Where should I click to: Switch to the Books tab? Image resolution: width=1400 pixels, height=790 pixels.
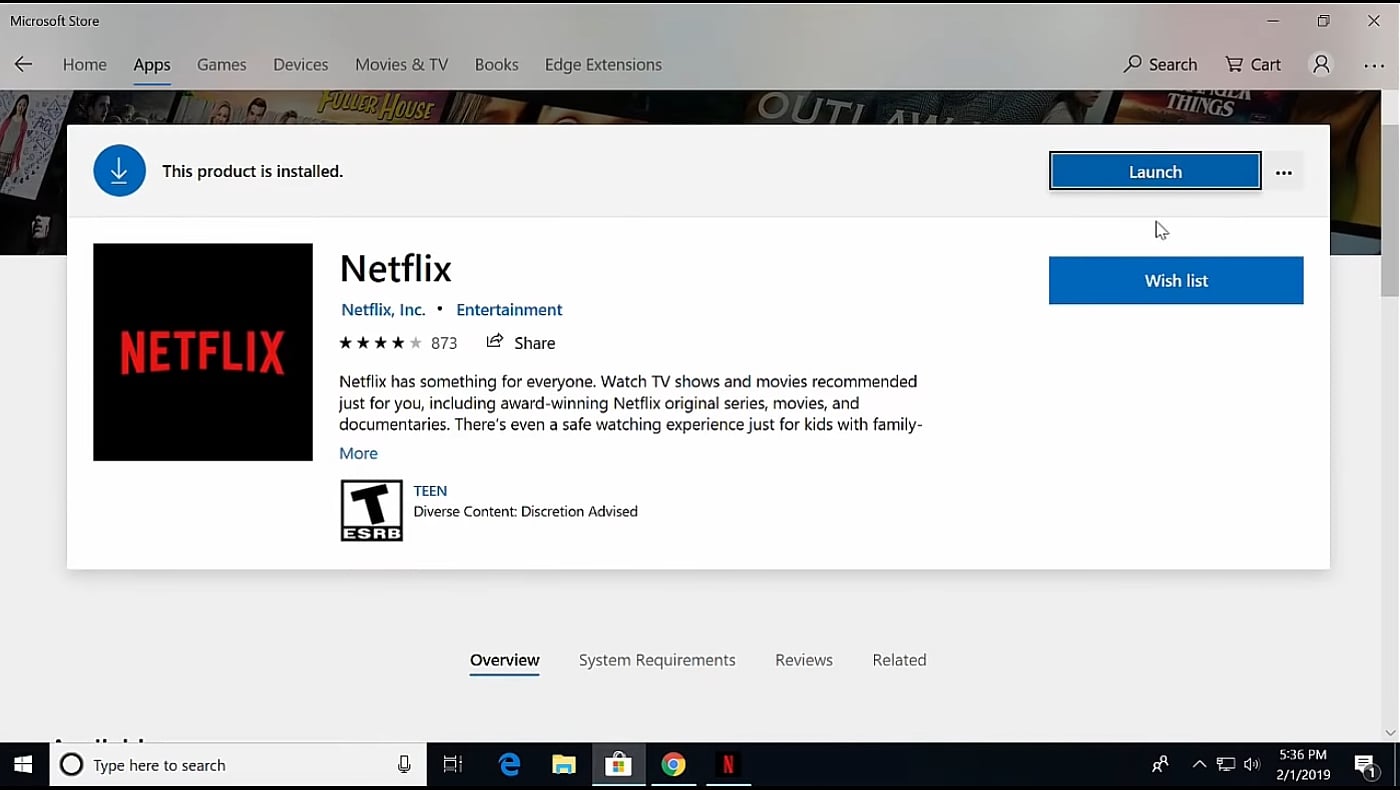tap(496, 64)
